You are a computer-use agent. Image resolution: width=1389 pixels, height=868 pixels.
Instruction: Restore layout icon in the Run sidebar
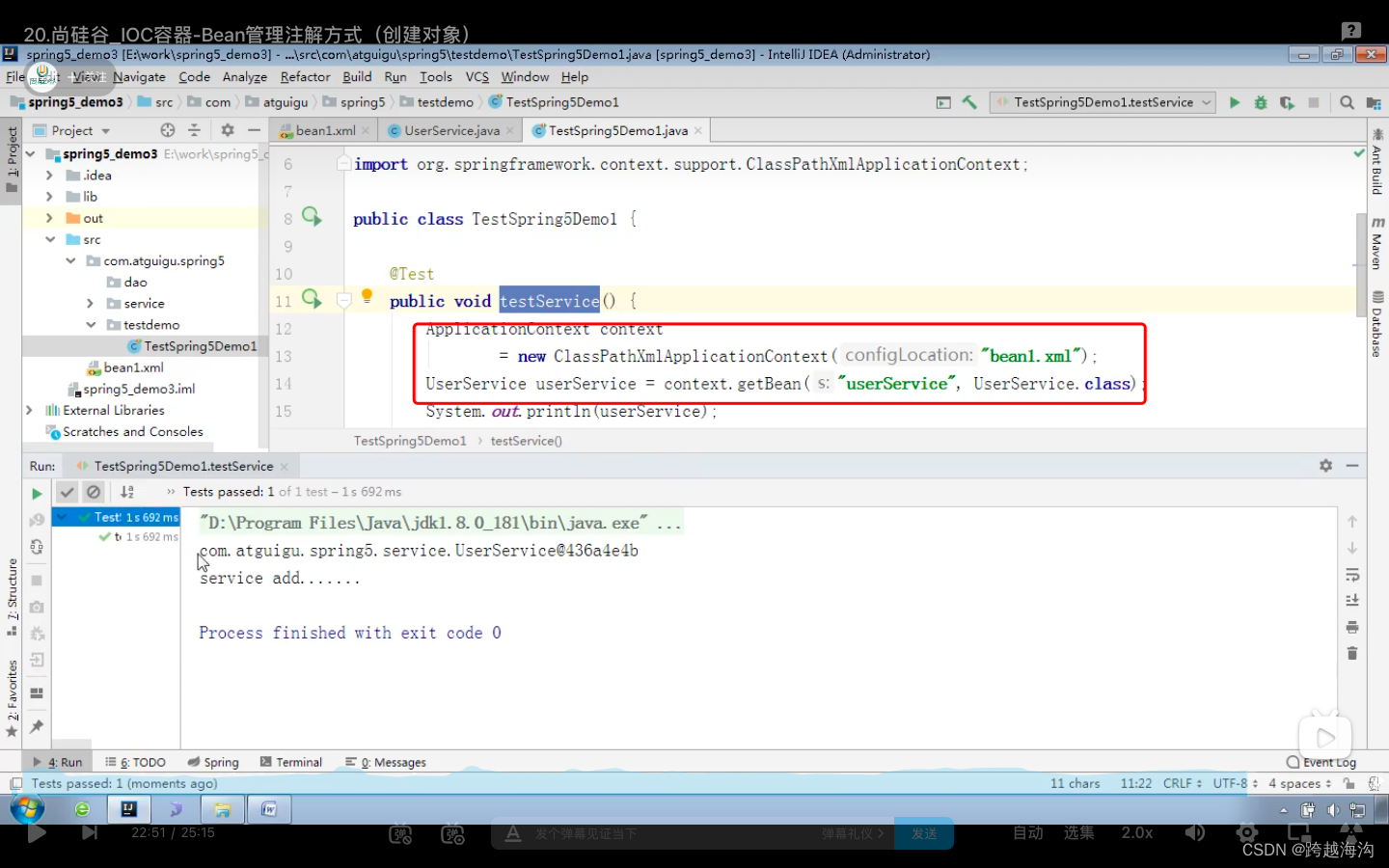[x=37, y=693]
